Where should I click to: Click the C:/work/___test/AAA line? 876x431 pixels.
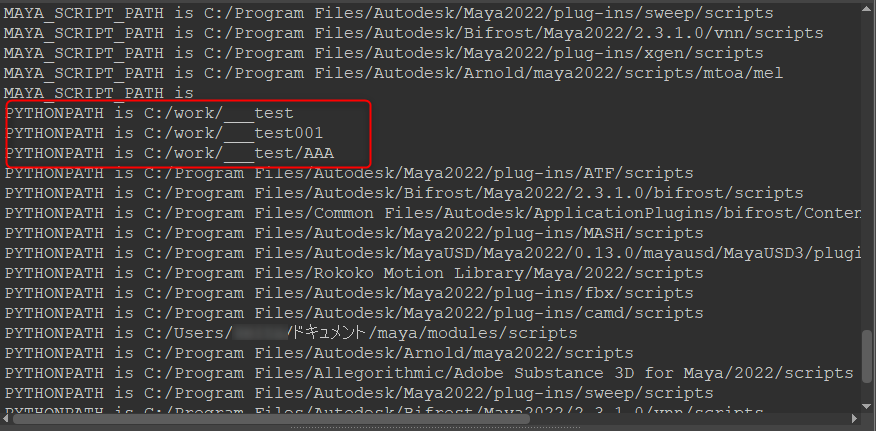tap(169, 153)
